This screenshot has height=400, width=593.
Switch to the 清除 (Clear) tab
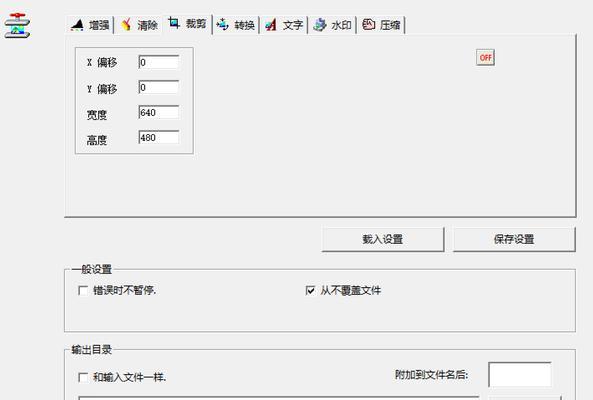(x=138, y=25)
